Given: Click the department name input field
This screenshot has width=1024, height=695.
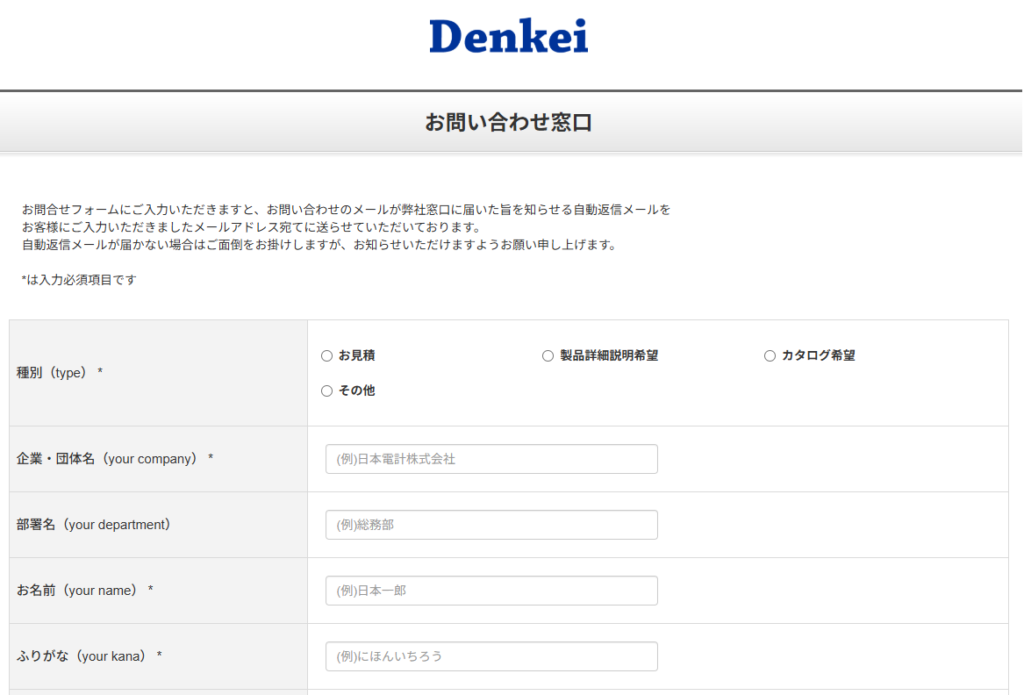Looking at the screenshot, I should [x=491, y=524].
